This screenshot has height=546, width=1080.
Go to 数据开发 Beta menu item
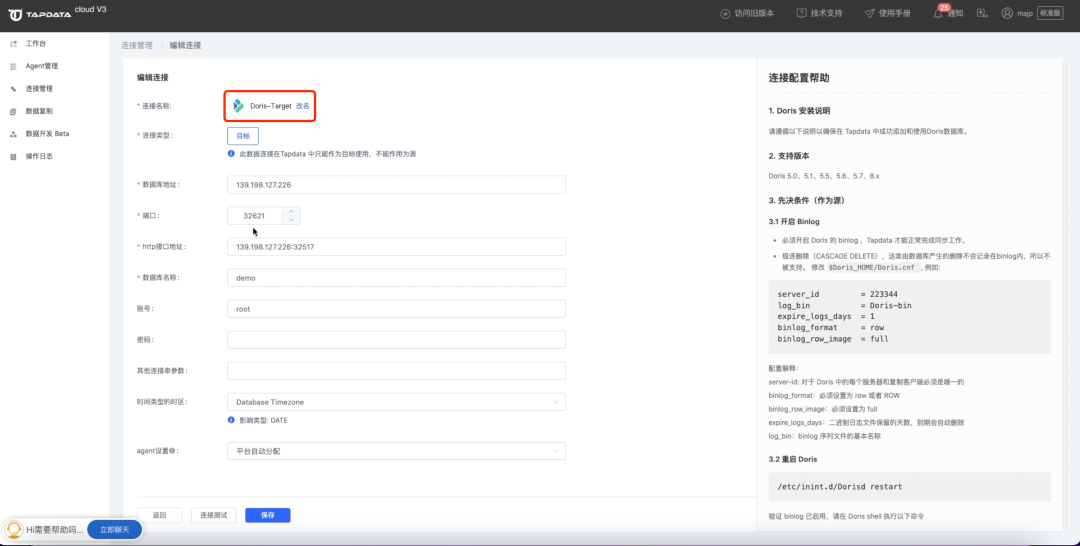tap(48, 134)
